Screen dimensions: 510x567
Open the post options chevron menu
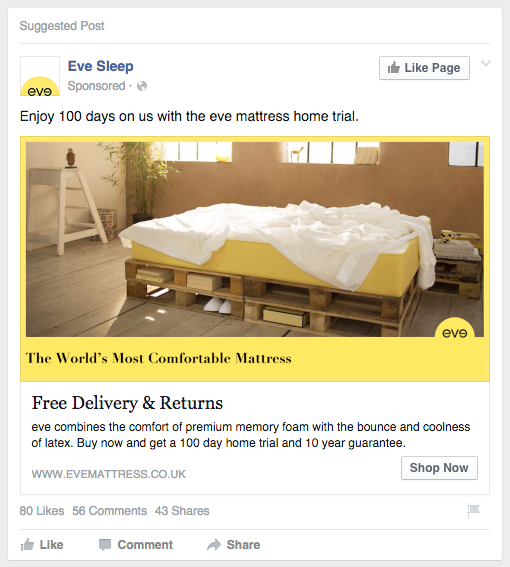pyautogui.click(x=486, y=64)
